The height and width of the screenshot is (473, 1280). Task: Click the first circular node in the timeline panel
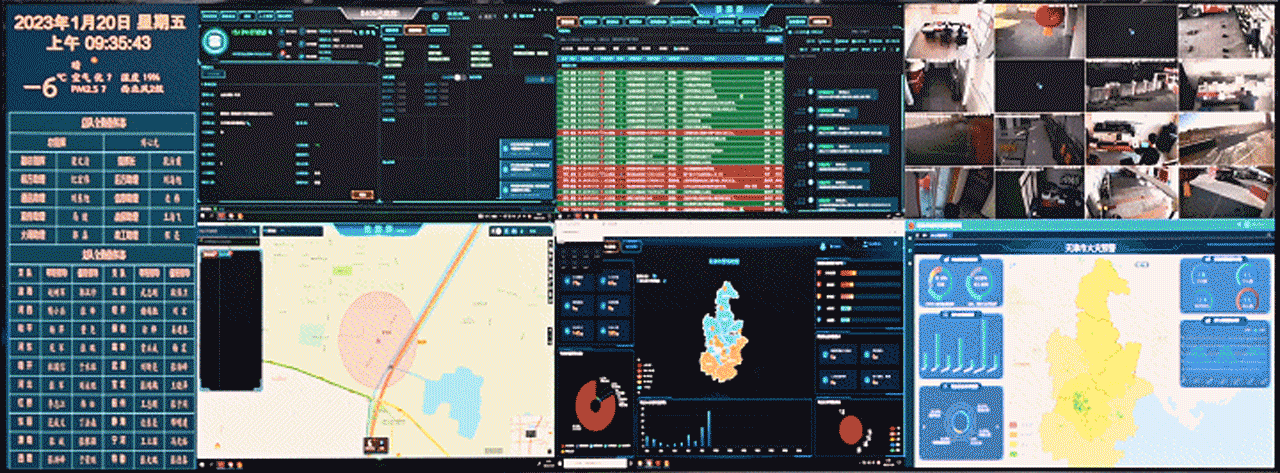pyautogui.click(x=811, y=93)
